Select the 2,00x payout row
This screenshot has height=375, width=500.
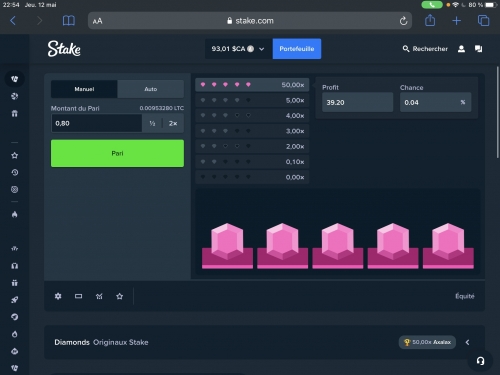point(252,146)
